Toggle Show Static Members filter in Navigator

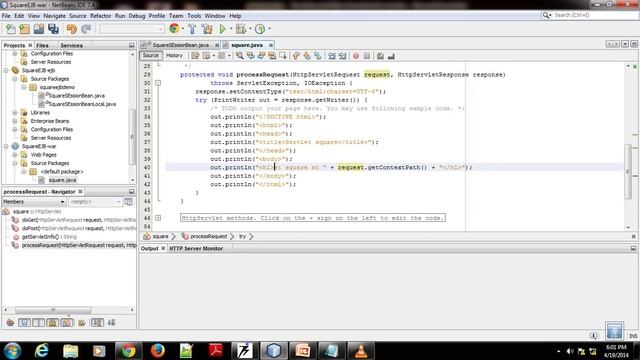(38, 323)
